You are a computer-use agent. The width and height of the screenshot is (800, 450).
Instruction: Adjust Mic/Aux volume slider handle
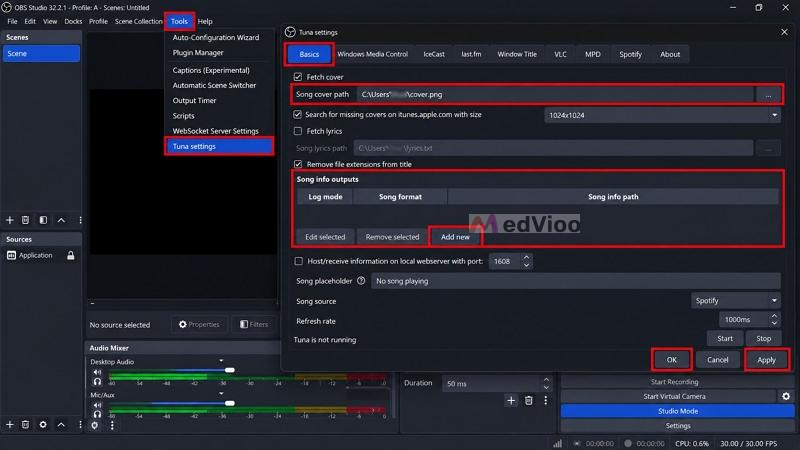point(230,403)
